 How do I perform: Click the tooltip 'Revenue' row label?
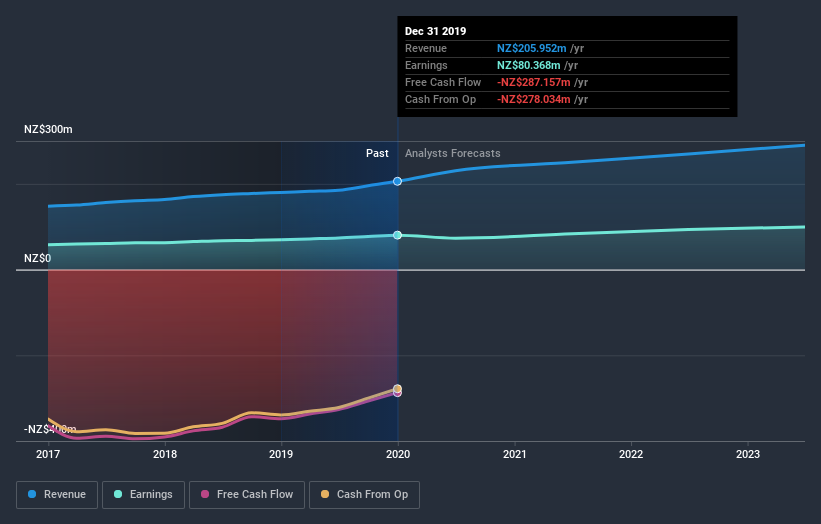[426, 48]
